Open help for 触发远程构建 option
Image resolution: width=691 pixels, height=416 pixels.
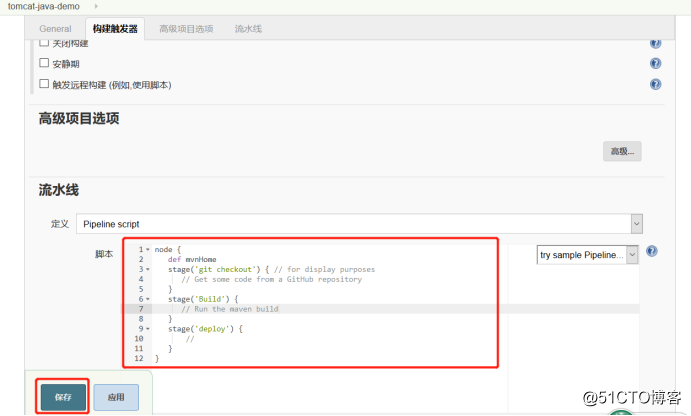(x=655, y=84)
